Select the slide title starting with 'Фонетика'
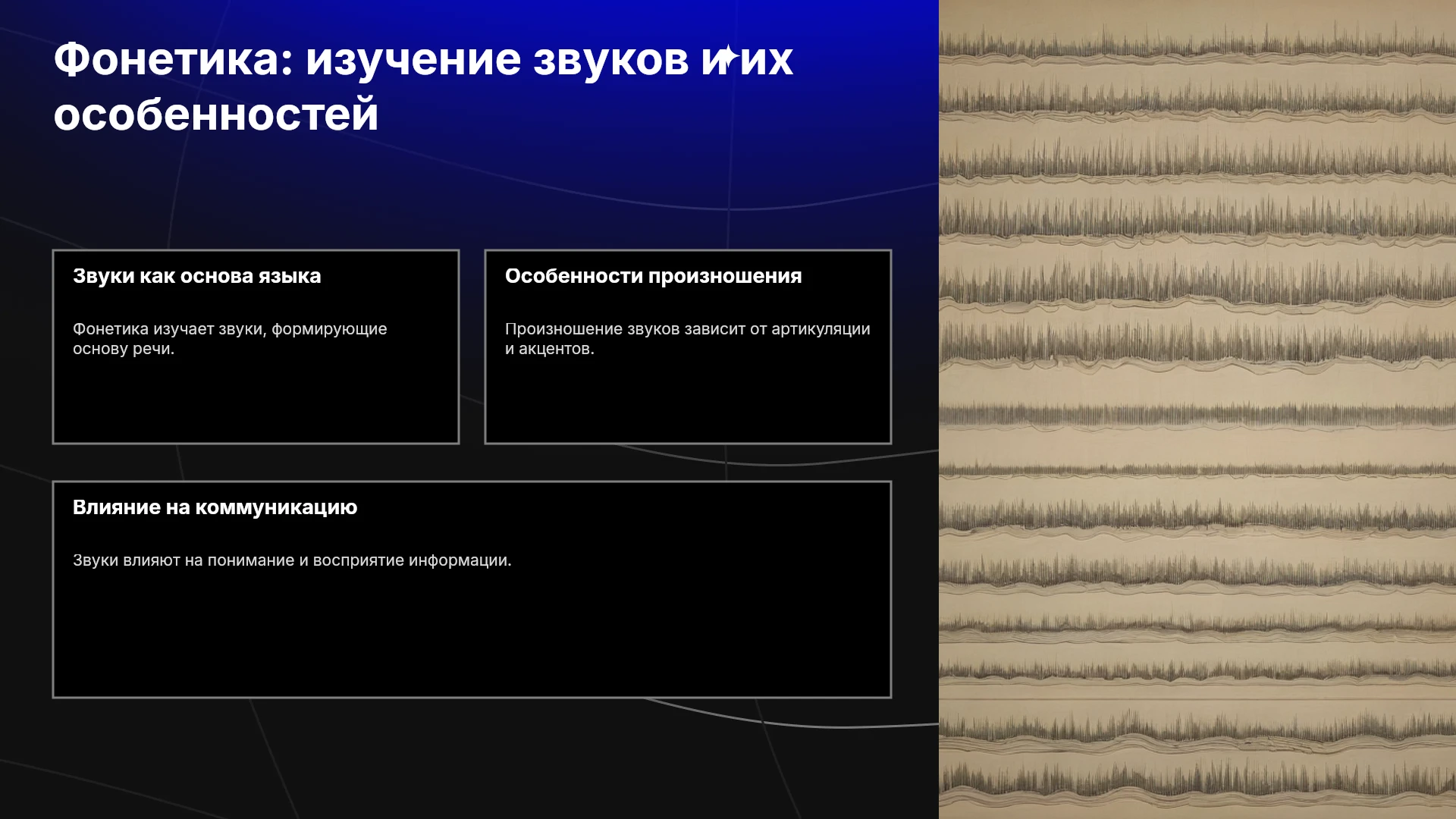Viewport: 1456px width, 819px height. click(x=423, y=86)
